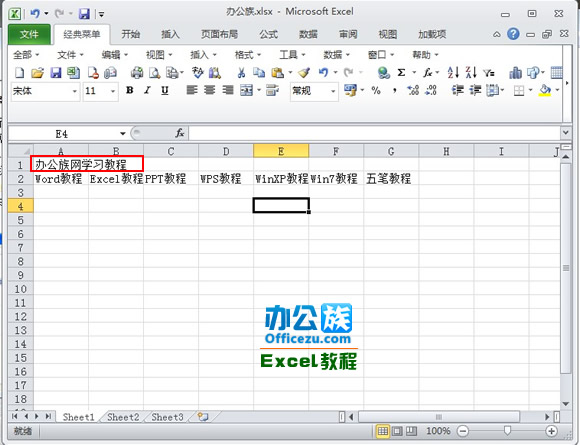
Task: Open the 公式 ribbon tab
Action: pyautogui.click(x=269, y=34)
